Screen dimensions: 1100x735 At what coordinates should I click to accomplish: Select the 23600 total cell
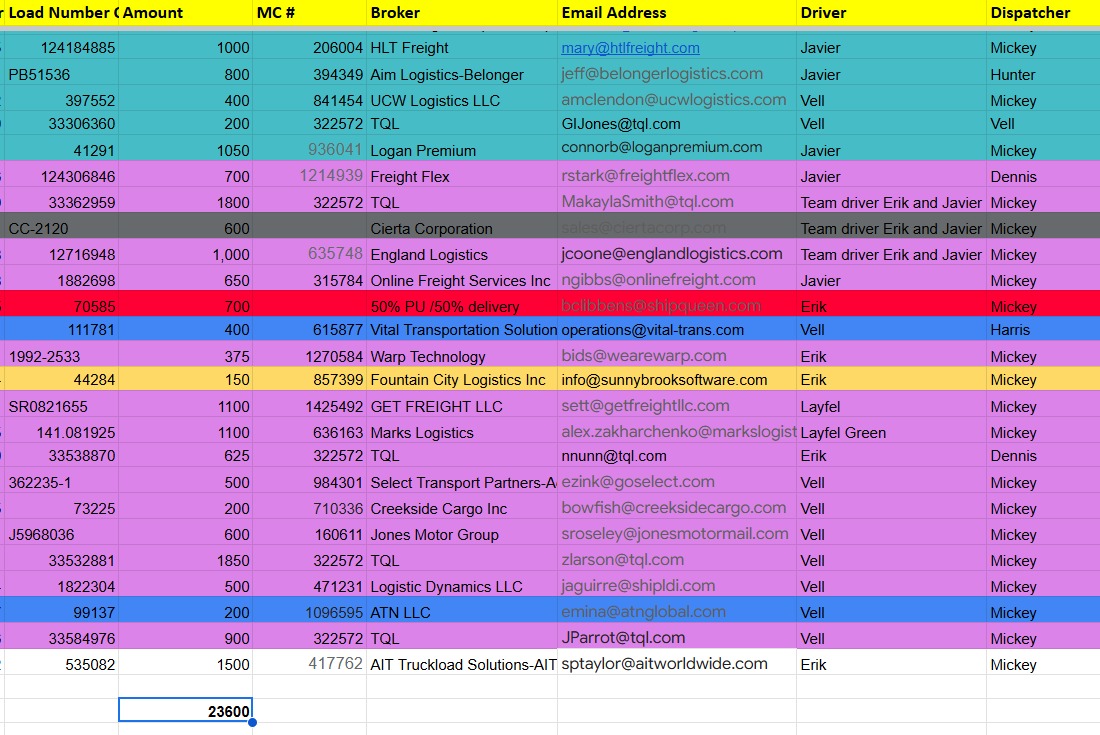[x=185, y=710]
